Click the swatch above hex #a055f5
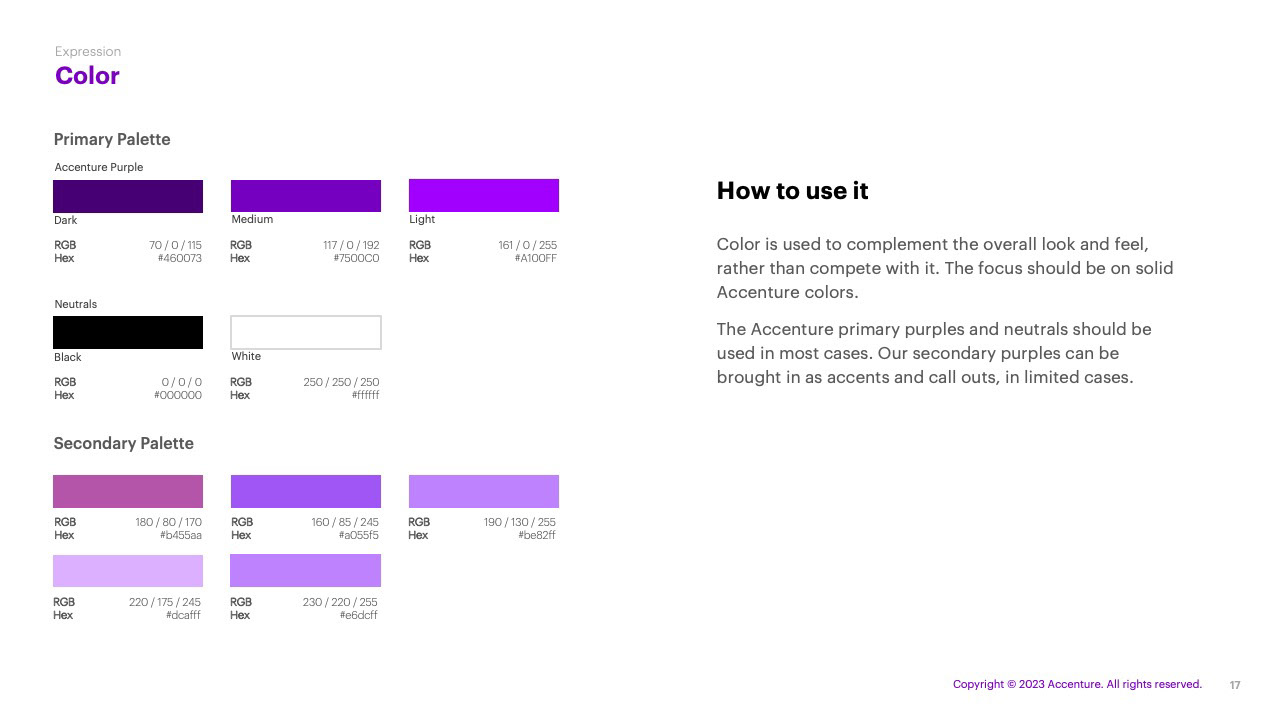1280x720 pixels. (x=306, y=491)
